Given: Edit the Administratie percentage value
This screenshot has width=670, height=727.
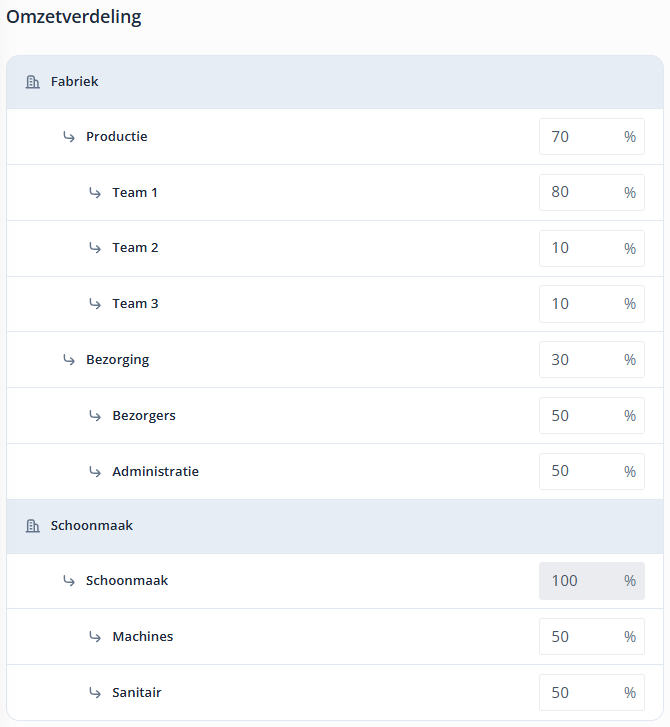Looking at the screenshot, I should (x=580, y=471).
